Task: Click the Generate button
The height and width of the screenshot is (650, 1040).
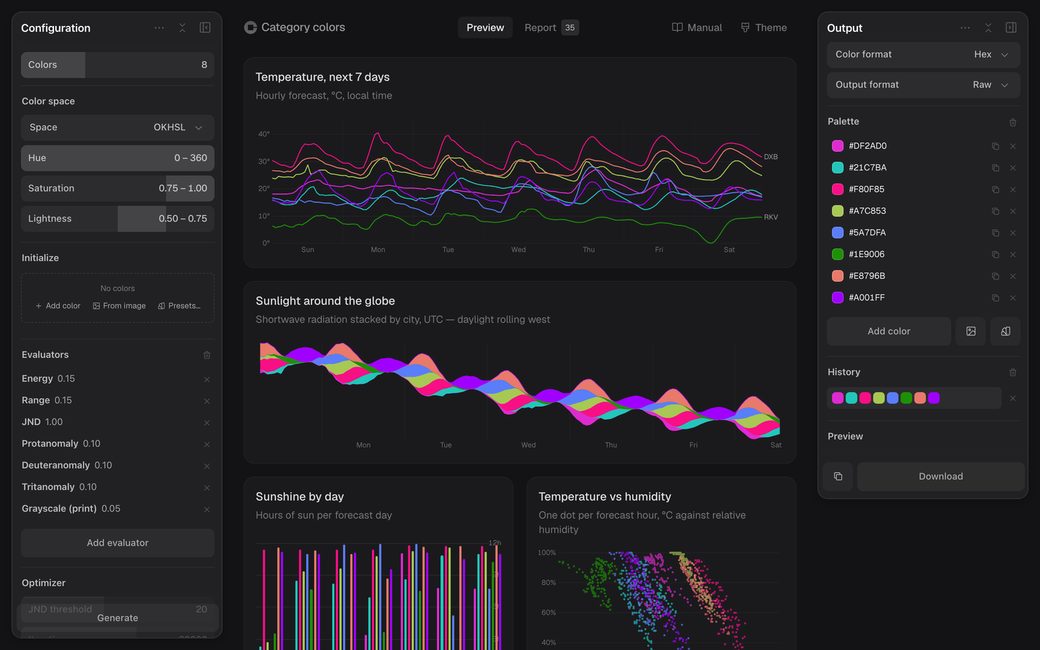Action: (x=117, y=618)
